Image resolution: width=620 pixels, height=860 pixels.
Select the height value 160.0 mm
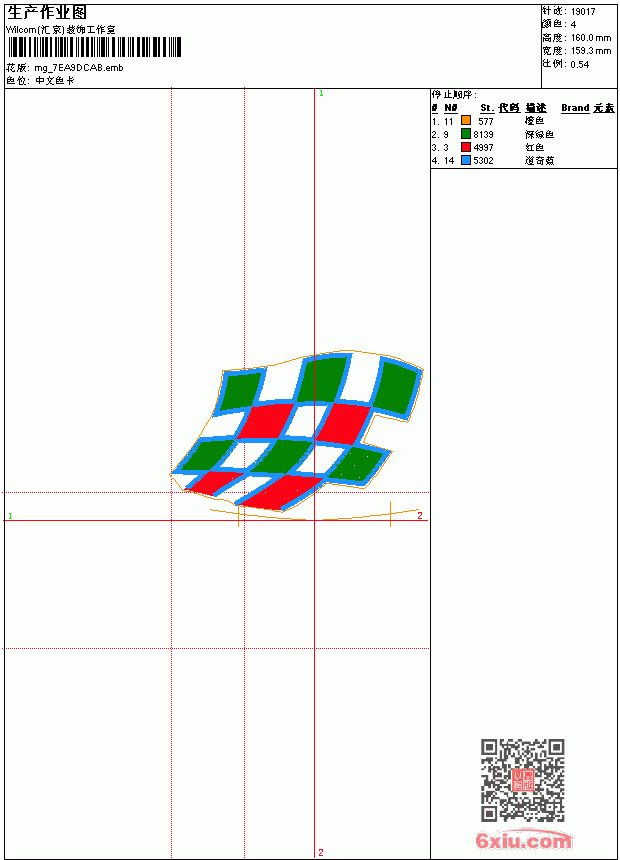coord(591,38)
